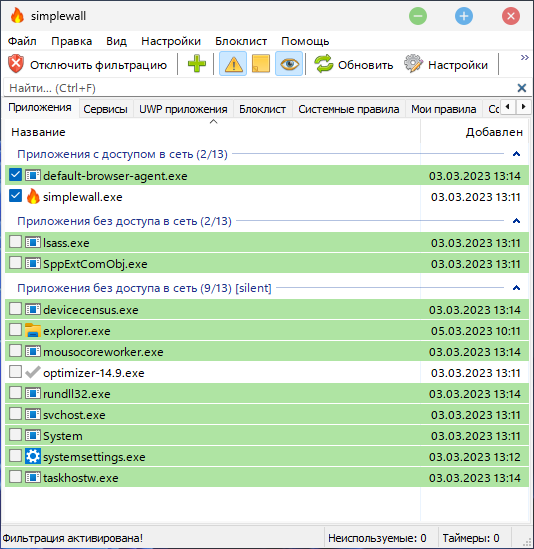Open the Помощь menu
The height and width of the screenshot is (549, 534).
305,41
